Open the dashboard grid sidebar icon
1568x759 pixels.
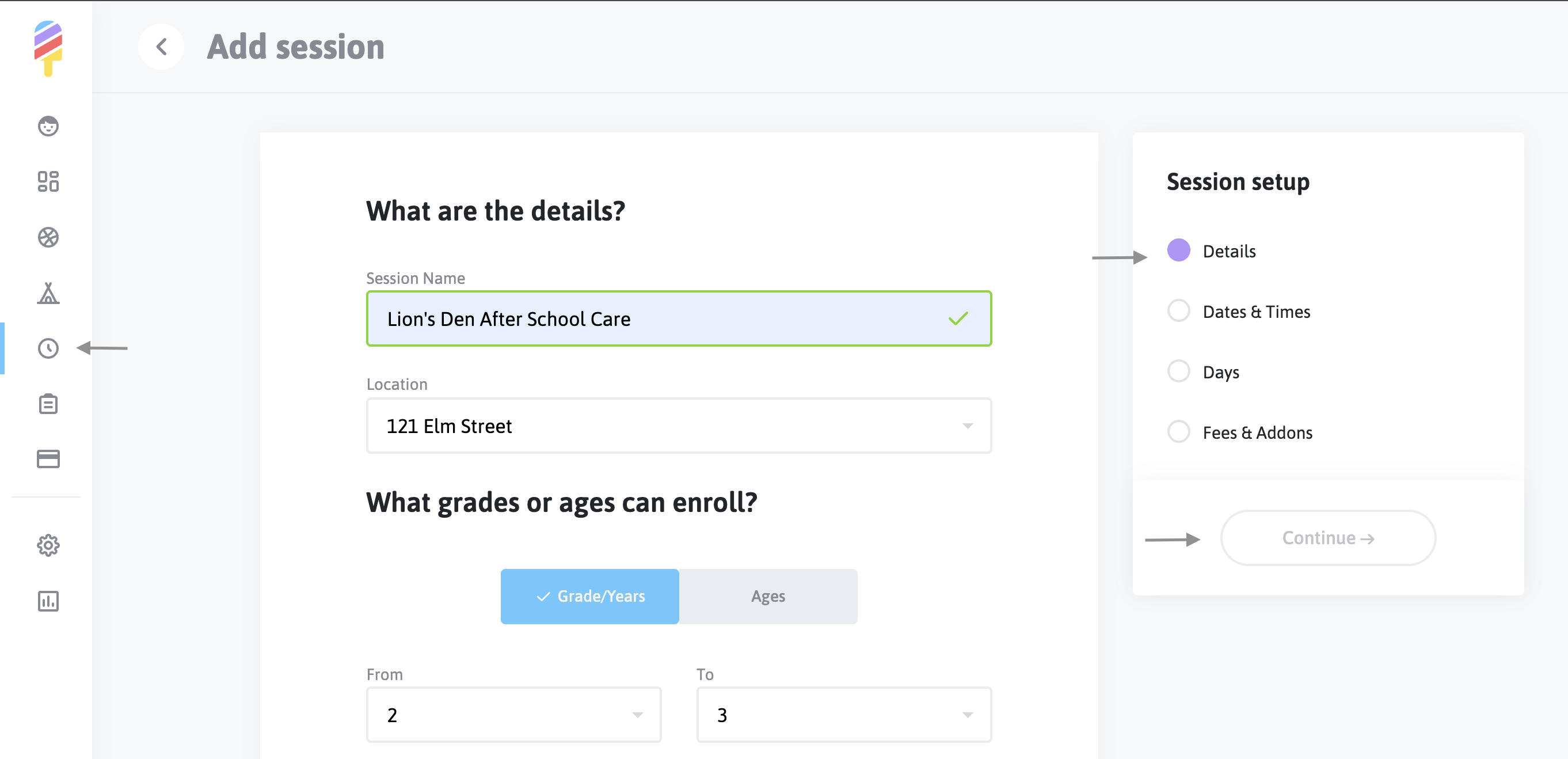click(x=48, y=181)
